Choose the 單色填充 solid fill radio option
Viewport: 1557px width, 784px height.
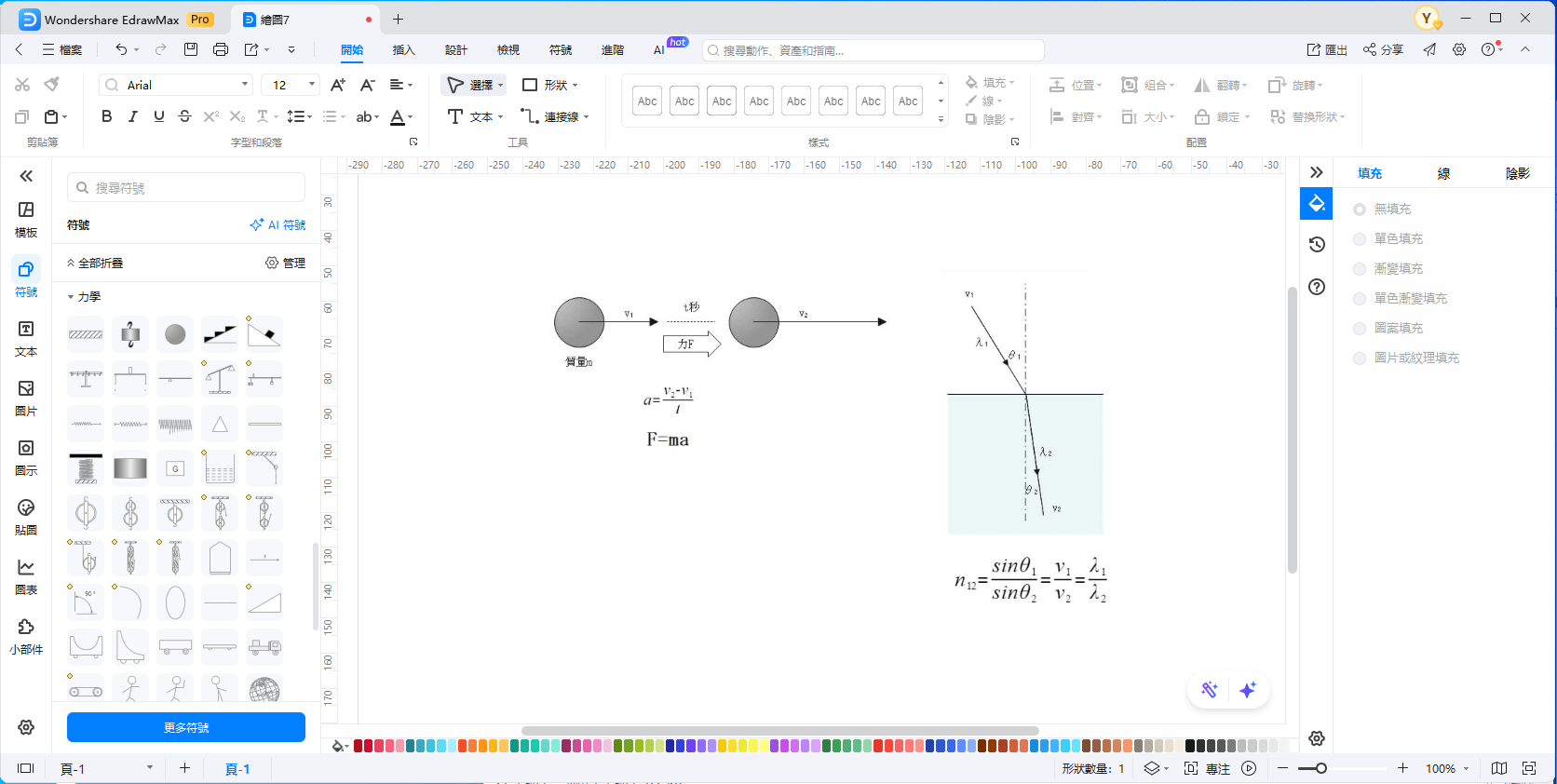[1360, 239]
